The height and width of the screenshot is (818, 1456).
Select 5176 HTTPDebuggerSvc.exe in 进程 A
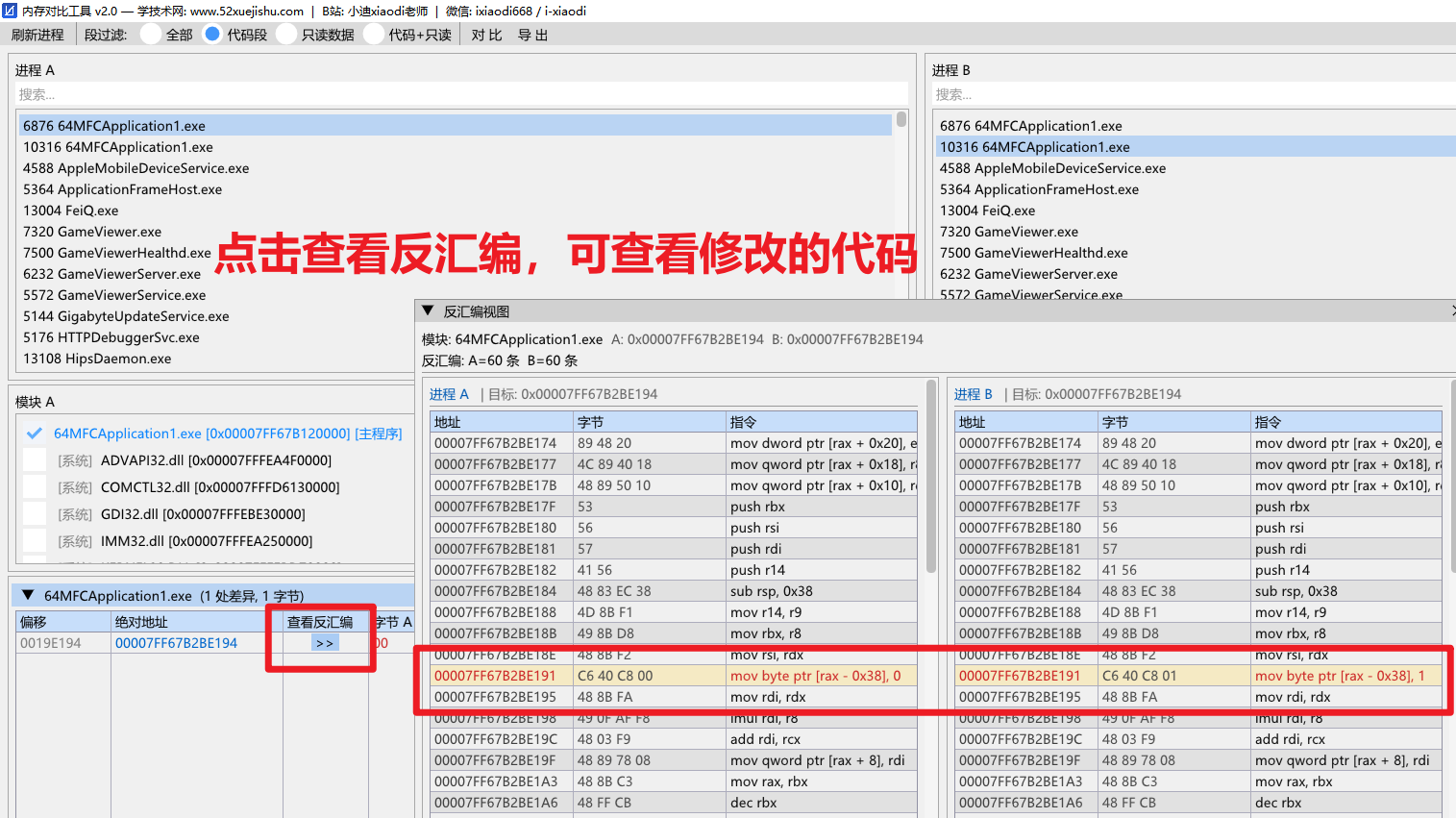pyautogui.click(x=216, y=337)
